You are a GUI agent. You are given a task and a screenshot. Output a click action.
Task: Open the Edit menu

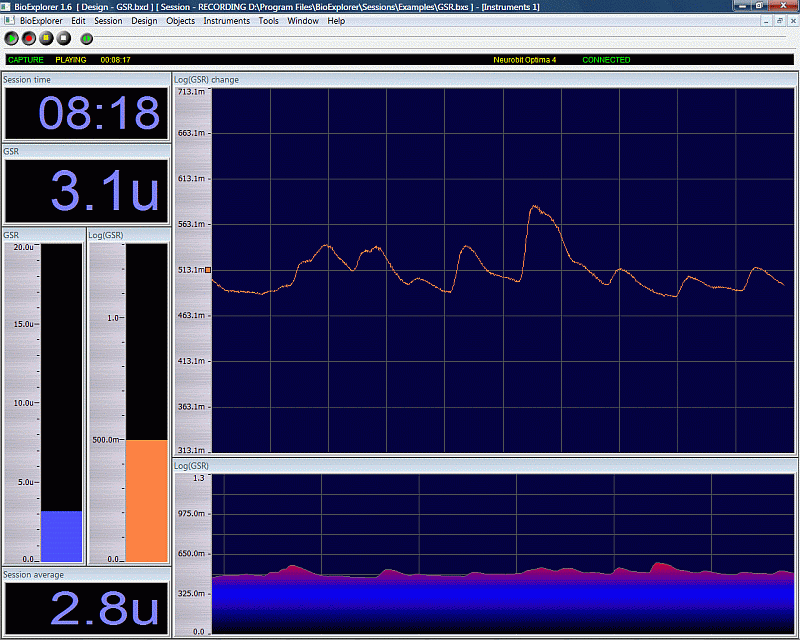pos(78,21)
